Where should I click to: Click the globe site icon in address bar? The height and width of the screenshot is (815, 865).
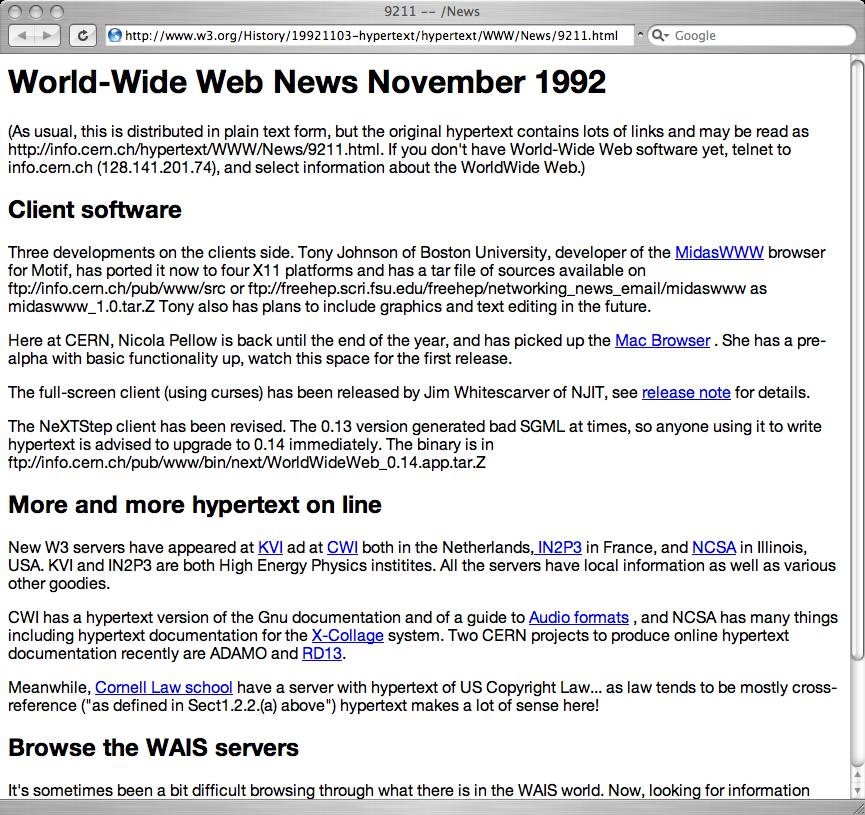click(x=115, y=36)
